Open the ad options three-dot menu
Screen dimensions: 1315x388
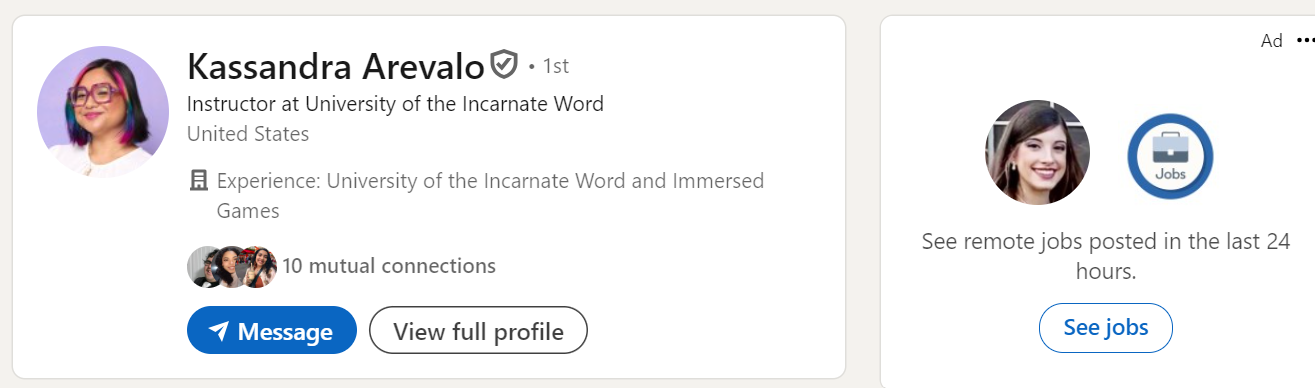(x=1305, y=41)
